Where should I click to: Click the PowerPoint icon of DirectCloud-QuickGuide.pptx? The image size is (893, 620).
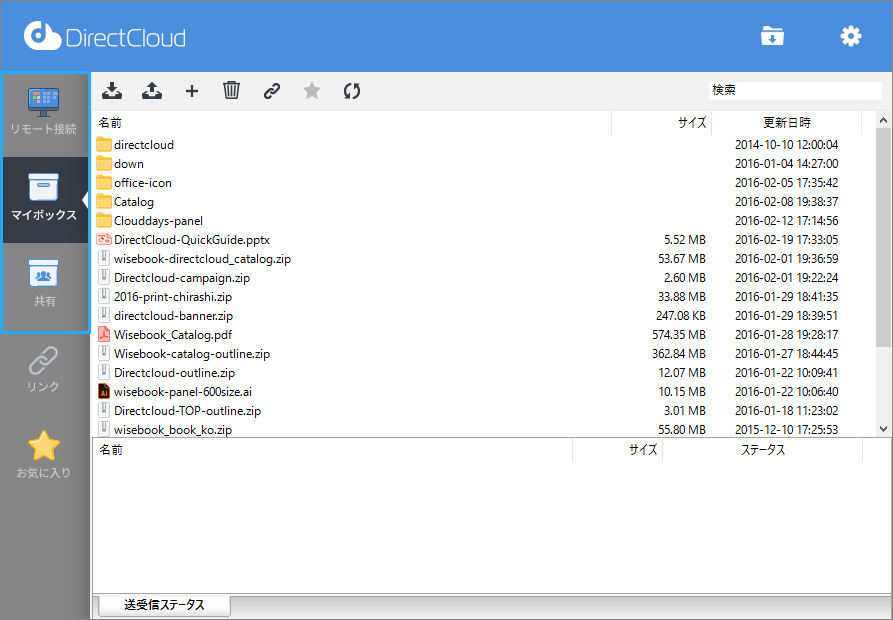pos(104,239)
